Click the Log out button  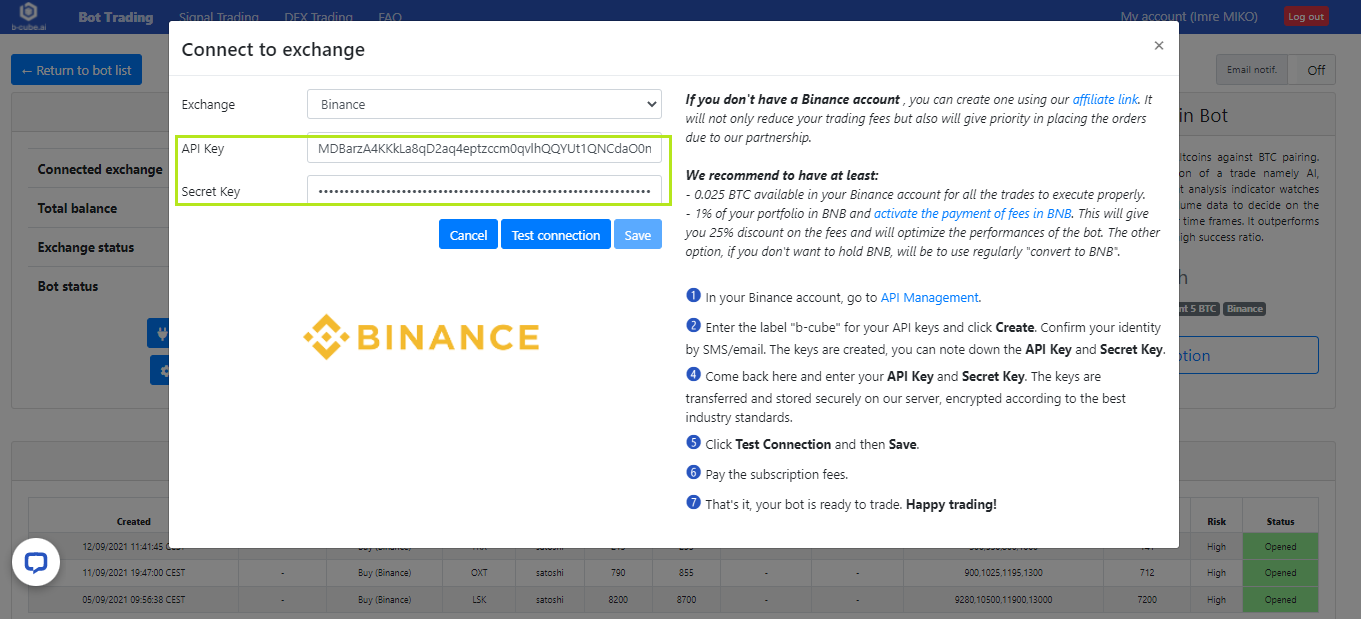coord(1306,16)
